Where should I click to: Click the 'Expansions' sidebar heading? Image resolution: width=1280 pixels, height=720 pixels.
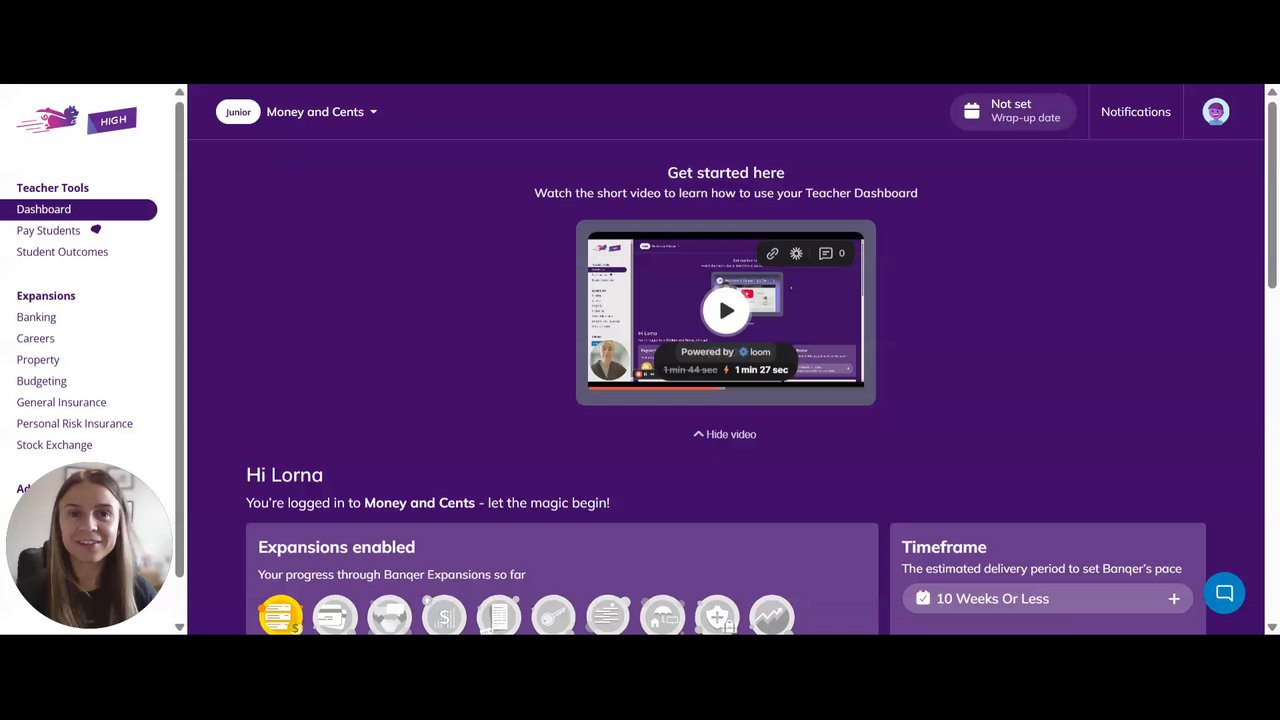tap(46, 296)
